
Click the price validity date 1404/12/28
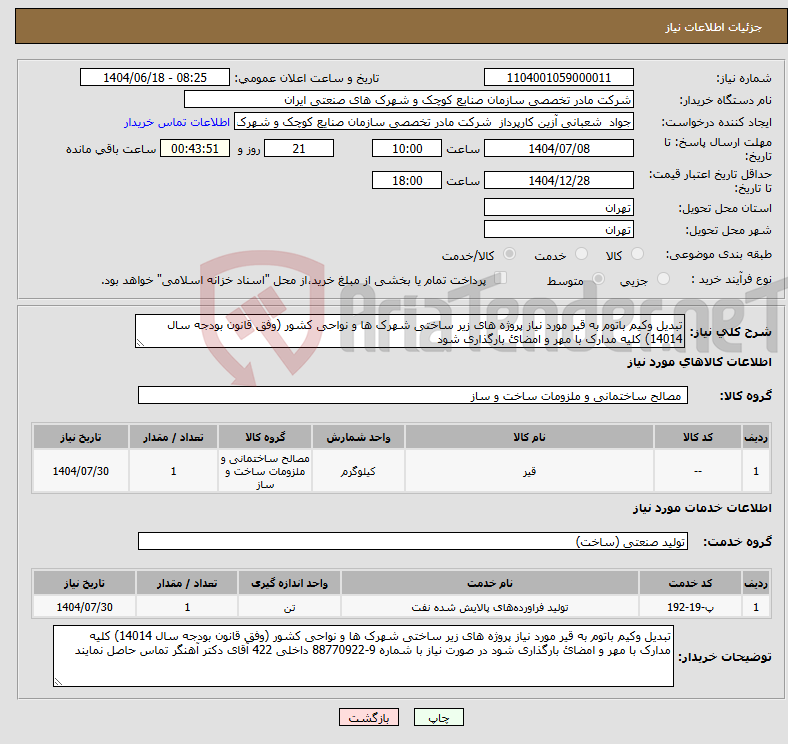(x=558, y=180)
